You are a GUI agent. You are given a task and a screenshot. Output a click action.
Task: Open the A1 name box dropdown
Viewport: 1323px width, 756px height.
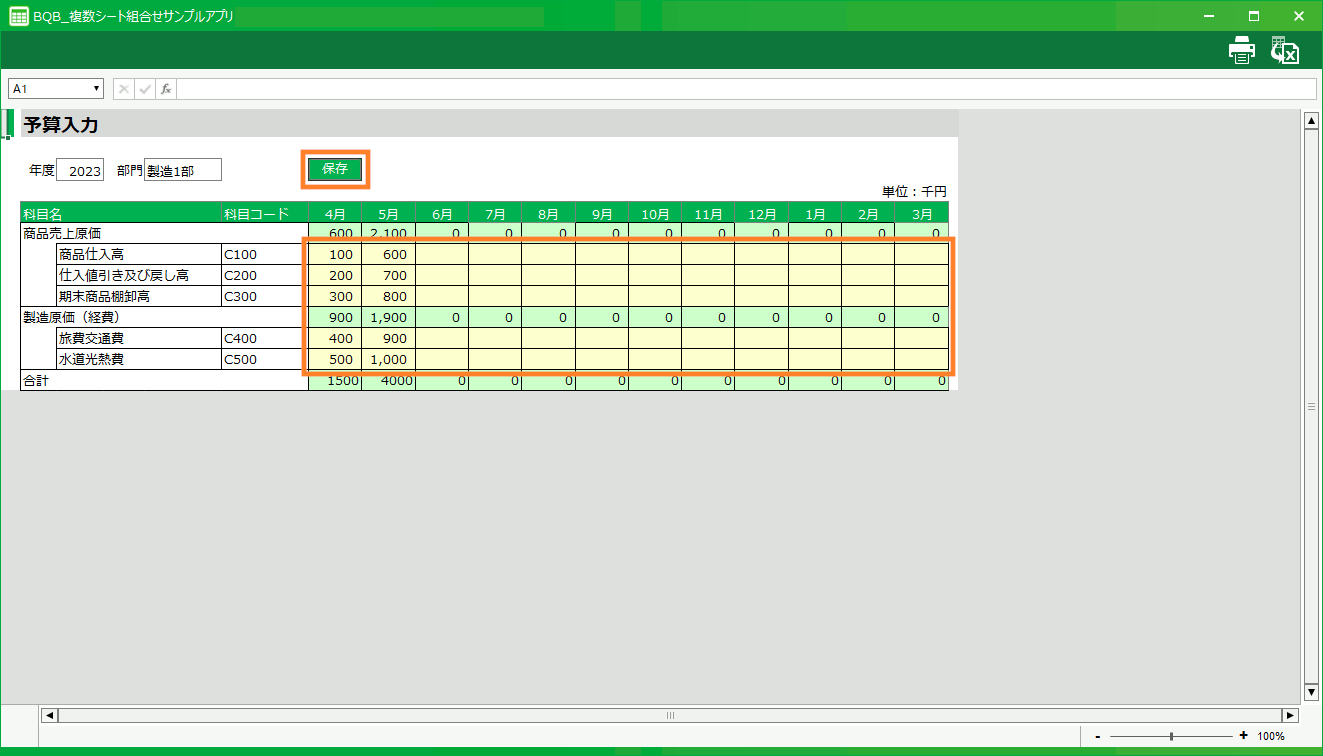tap(97, 89)
